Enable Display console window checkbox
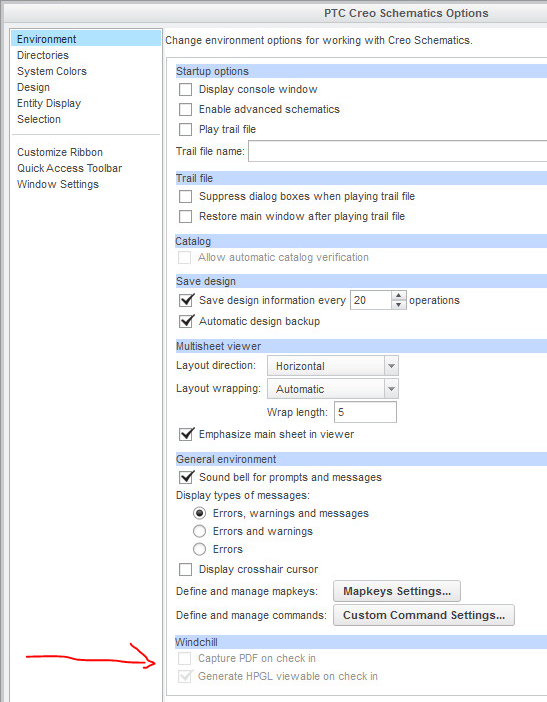Screen dimensions: 547x702 pos(185,90)
